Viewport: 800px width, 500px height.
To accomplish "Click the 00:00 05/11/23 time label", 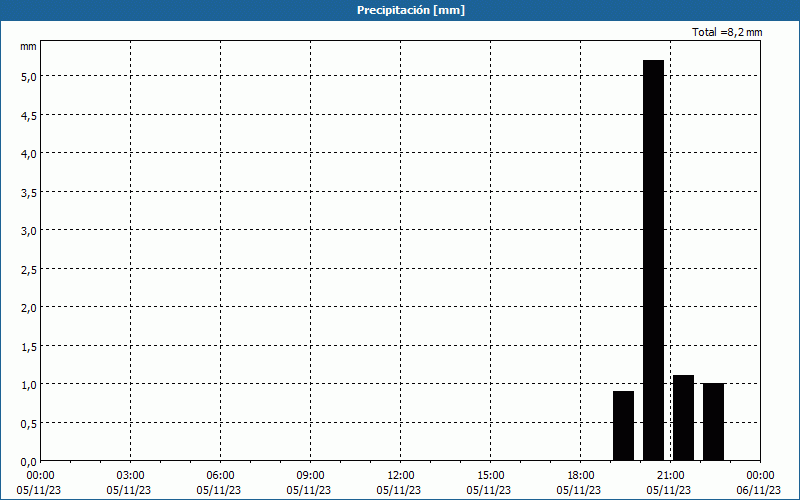I will (39, 483).
